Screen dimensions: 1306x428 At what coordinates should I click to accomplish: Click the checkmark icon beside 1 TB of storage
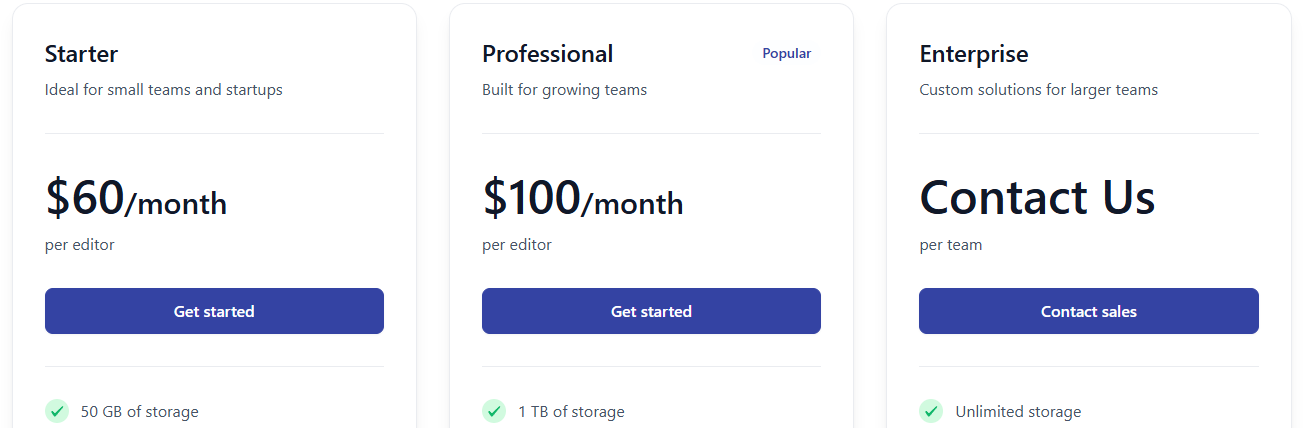(494, 411)
